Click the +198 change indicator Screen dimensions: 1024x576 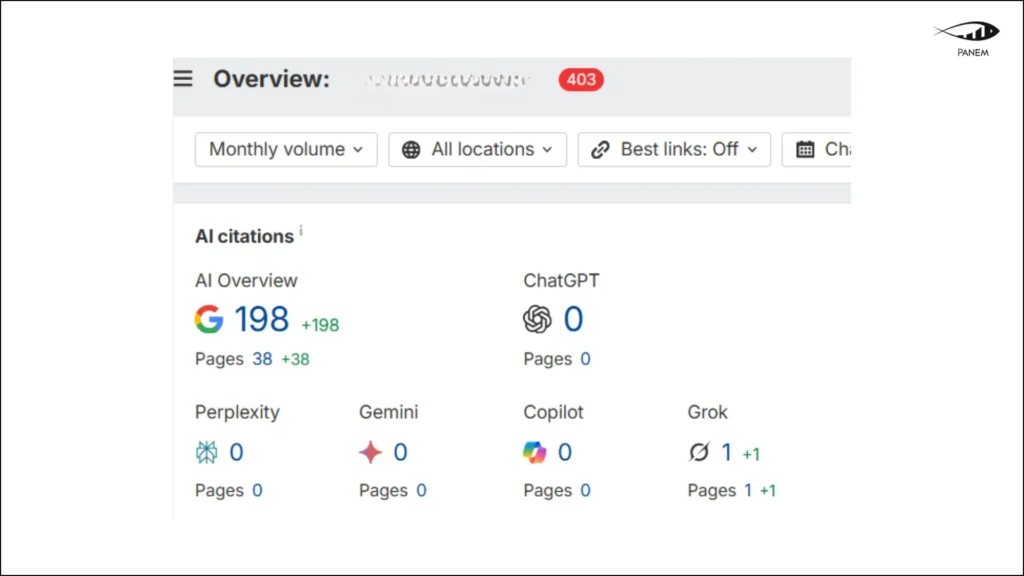click(320, 325)
